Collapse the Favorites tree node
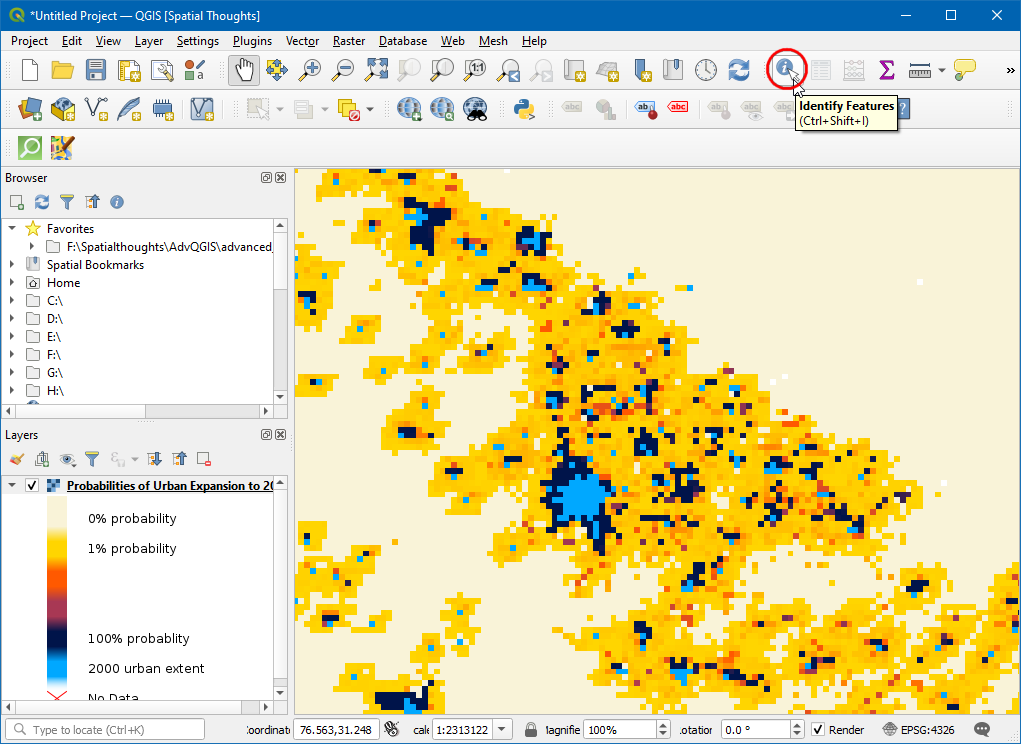The width and height of the screenshot is (1021, 744). coord(12,229)
